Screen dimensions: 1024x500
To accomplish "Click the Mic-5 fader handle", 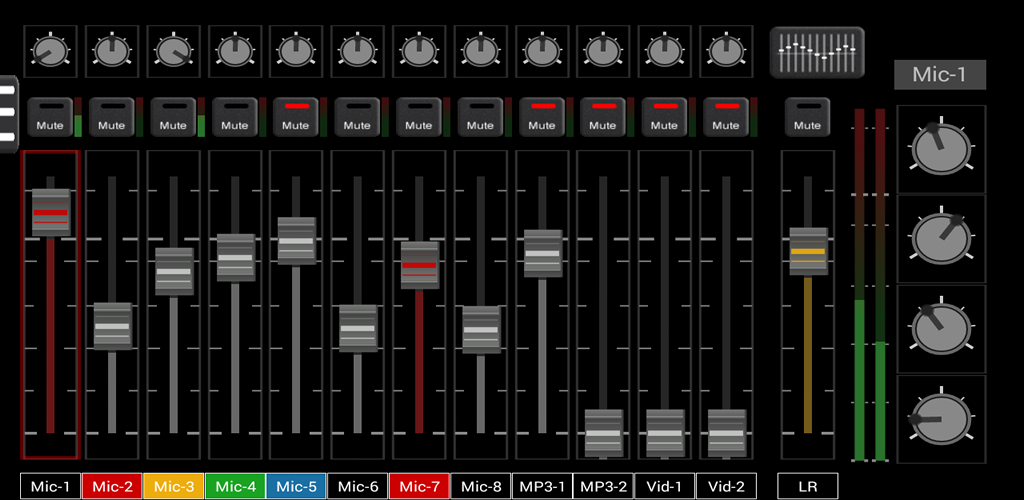I will tap(296, 241).
